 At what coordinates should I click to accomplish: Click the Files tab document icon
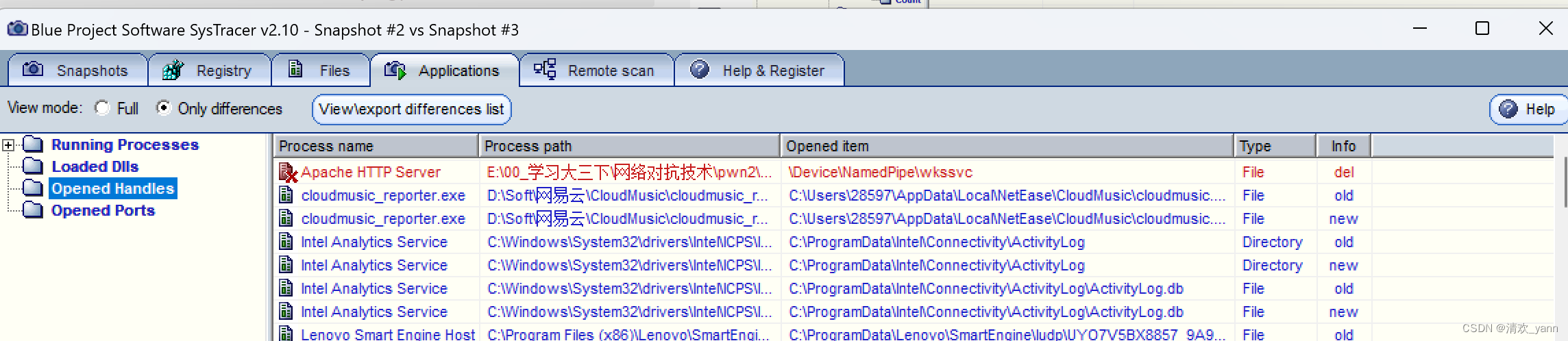(295, 69)
